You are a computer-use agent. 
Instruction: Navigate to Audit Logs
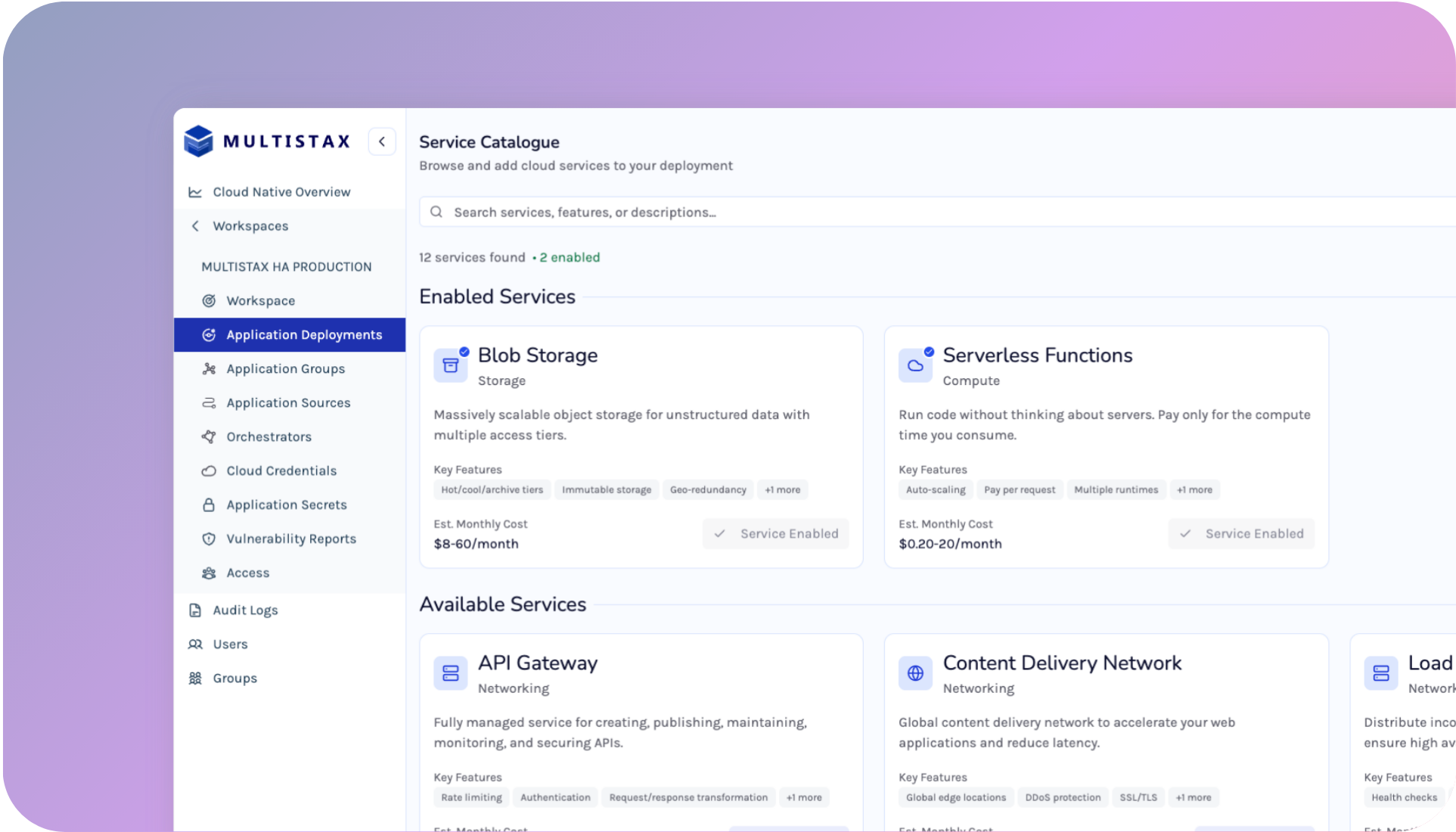(x=245, y=610)
